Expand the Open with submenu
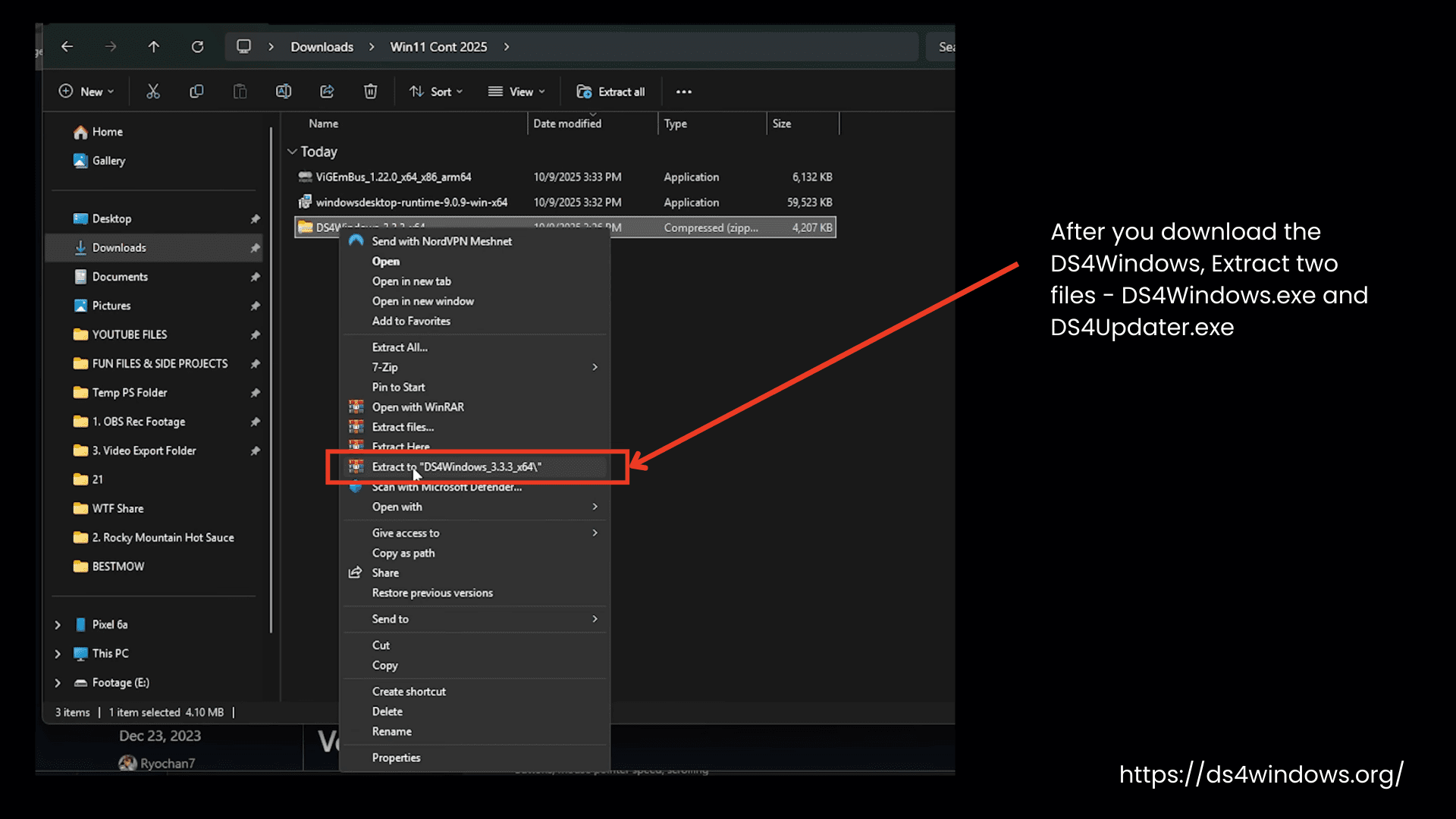 pos(474,507)
